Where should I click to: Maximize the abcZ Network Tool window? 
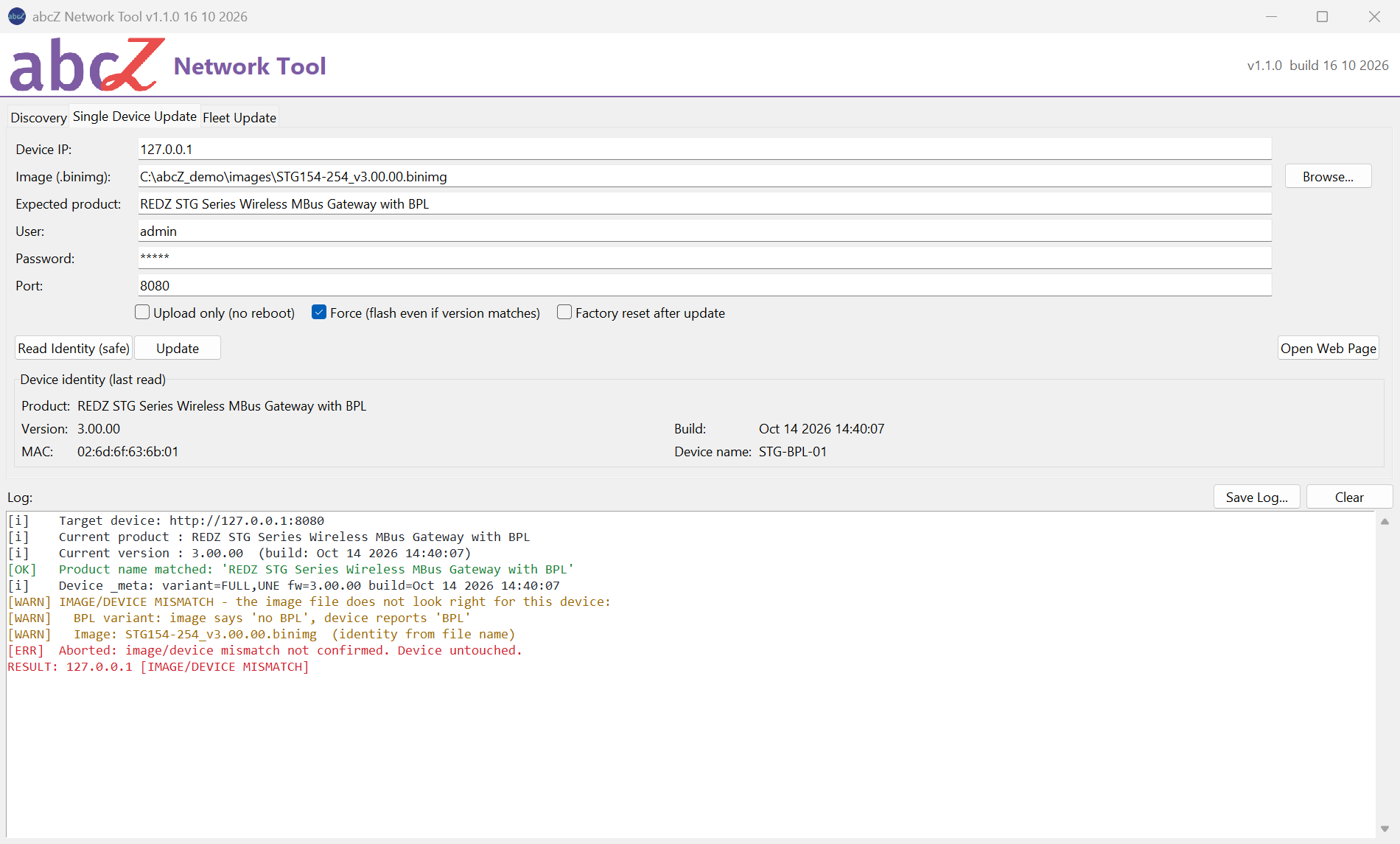pyautogui.click(x=1323, y=16)
